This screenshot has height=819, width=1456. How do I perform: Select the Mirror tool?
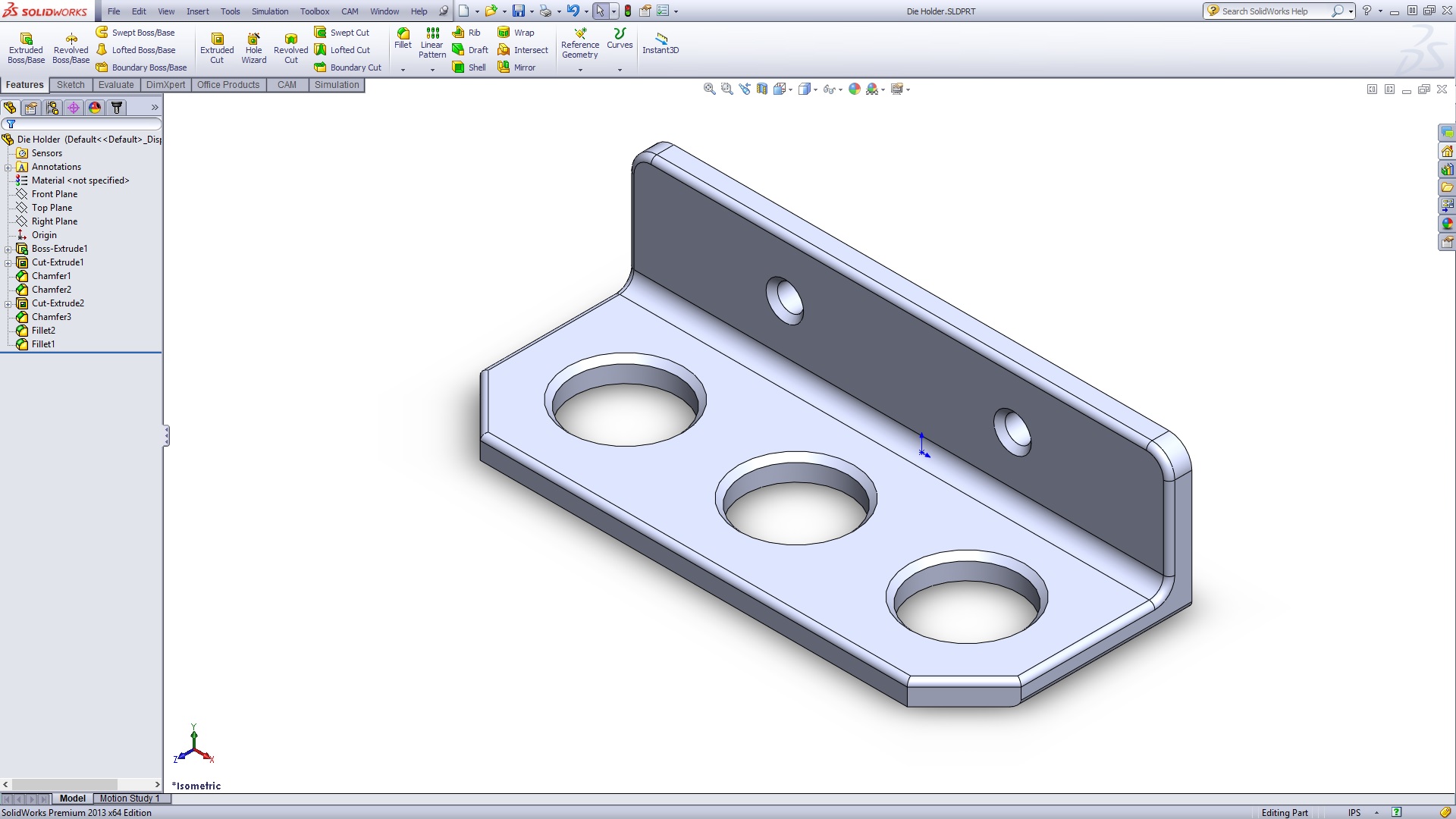coord(516,67)
